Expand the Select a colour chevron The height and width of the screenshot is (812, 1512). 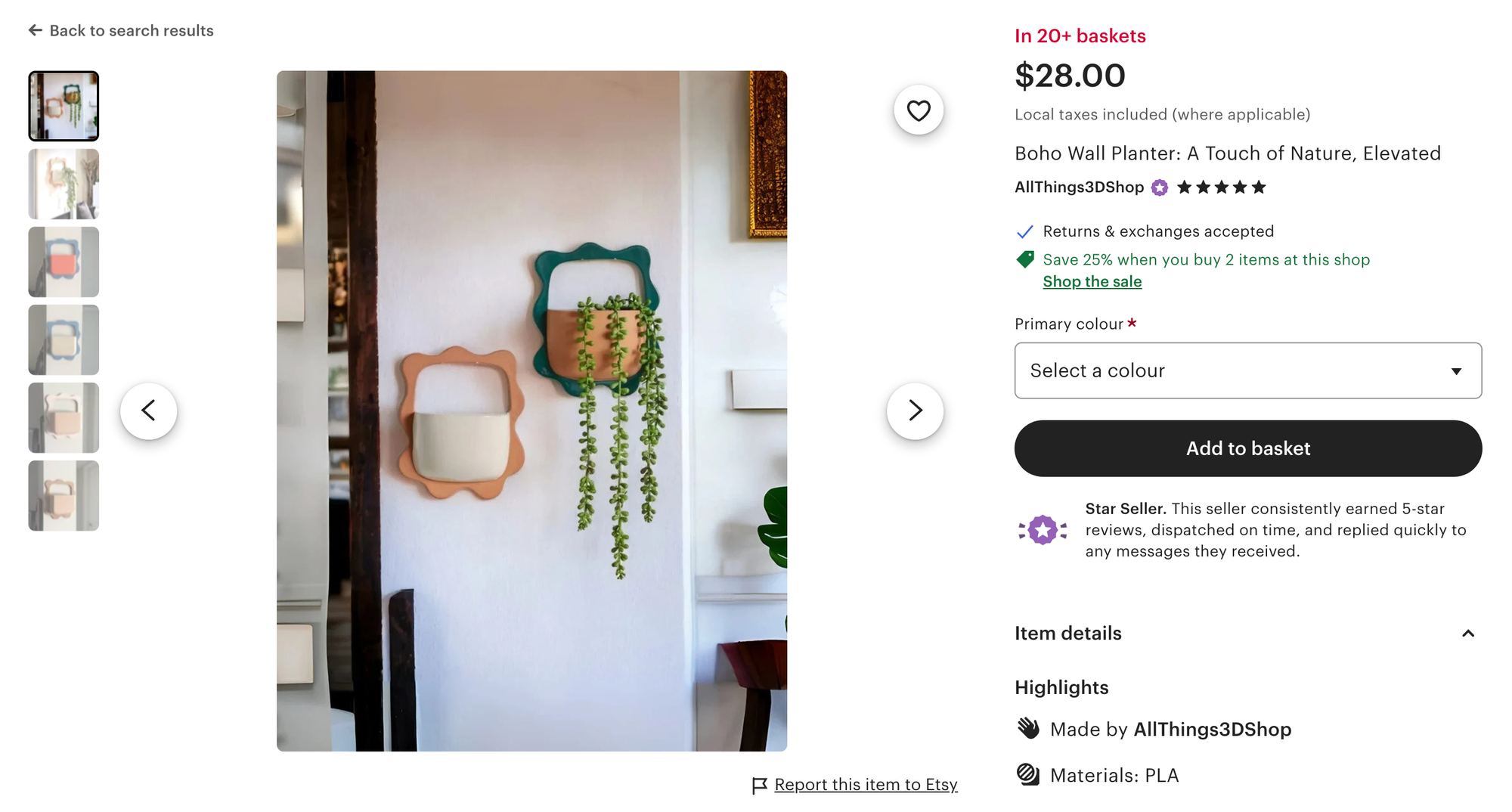[x=1455, y=370]
